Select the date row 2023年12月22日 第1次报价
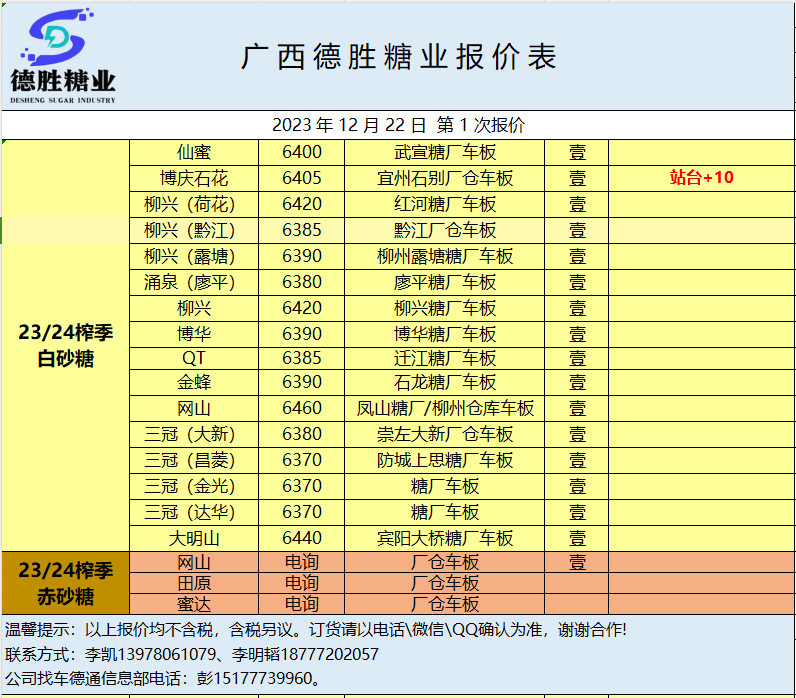This screenshot has height=698, width=796. tap(398, 125)
